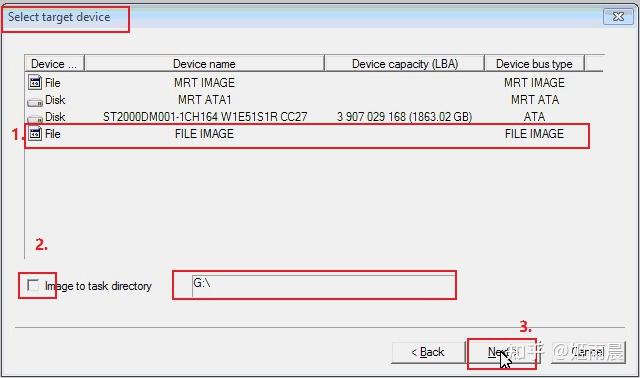Click the MRT ATA1 disk icon
This screenshot has height=378, width=640.
click(x=35, y=102)
